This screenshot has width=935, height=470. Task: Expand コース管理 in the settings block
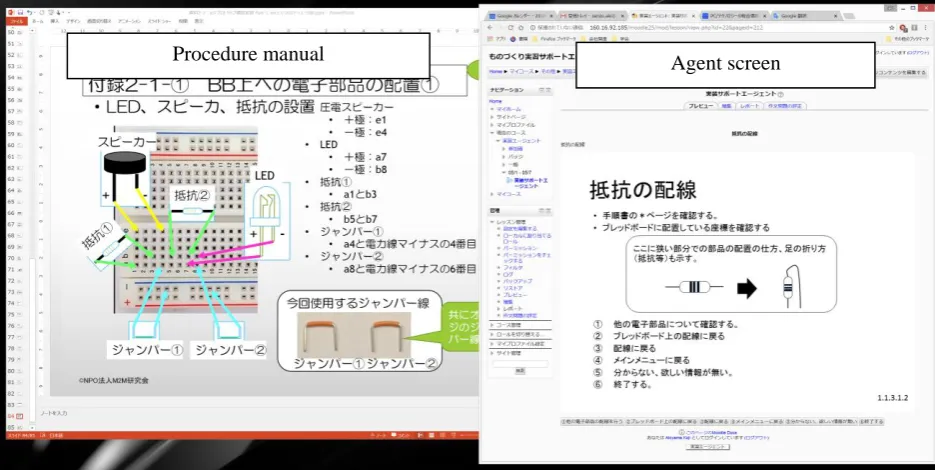point(492,325)
